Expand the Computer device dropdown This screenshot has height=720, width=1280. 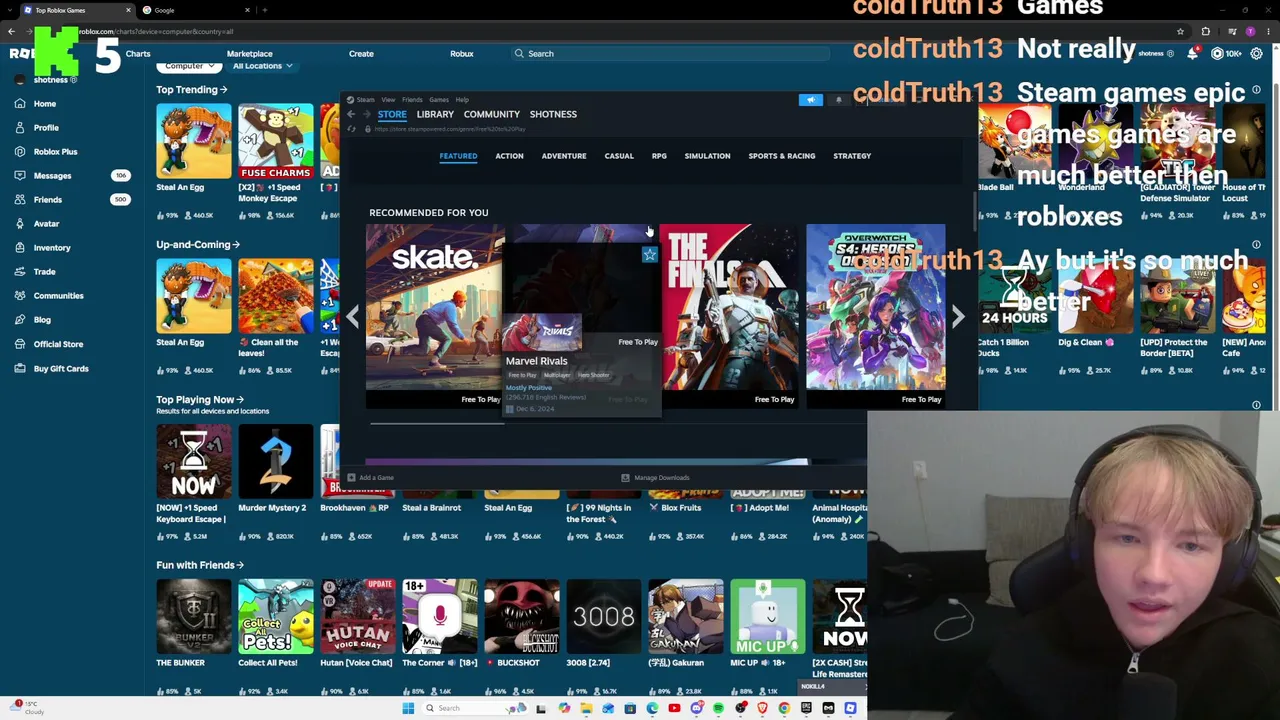189,66
